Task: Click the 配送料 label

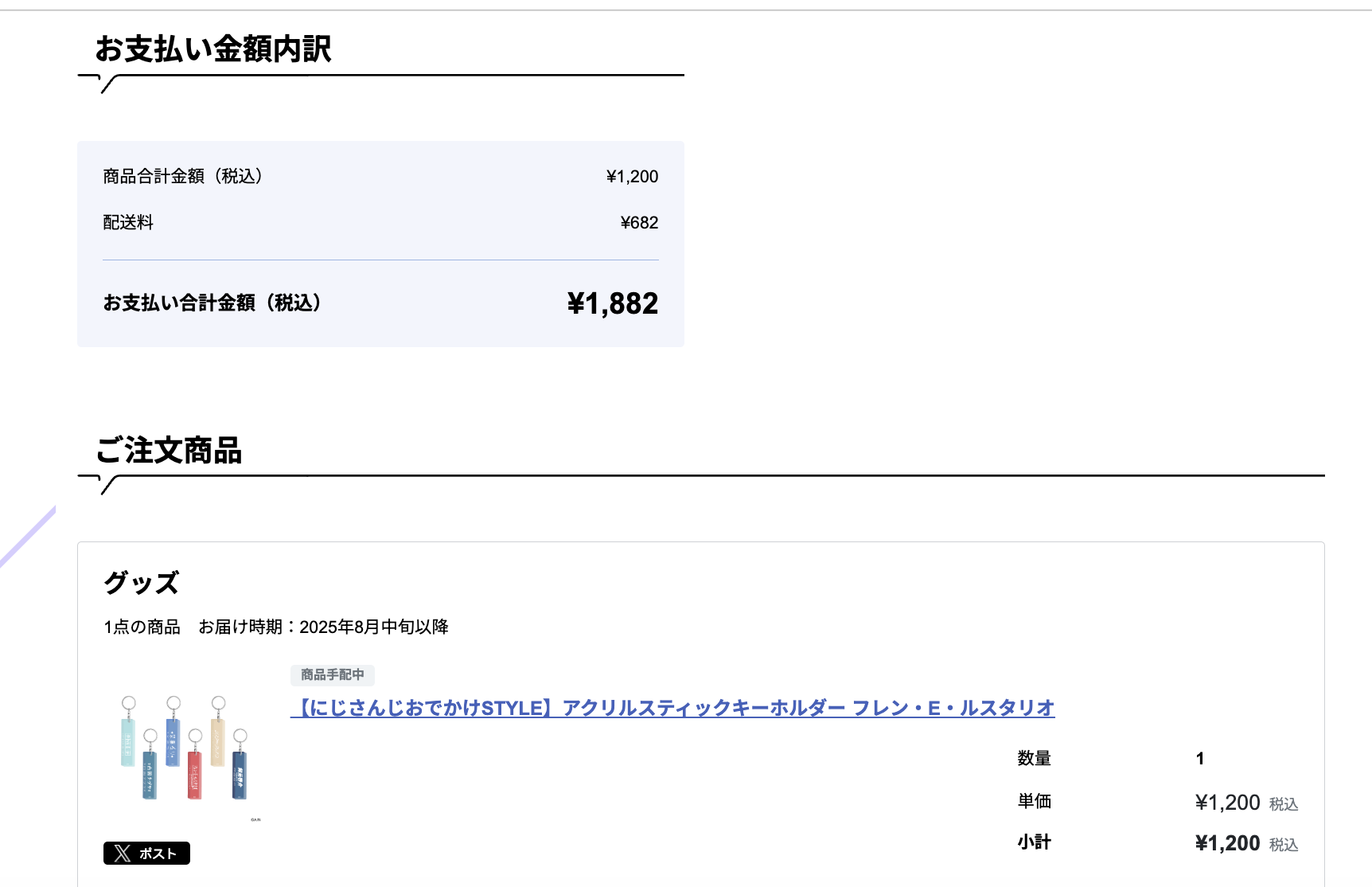Action: 128,223
